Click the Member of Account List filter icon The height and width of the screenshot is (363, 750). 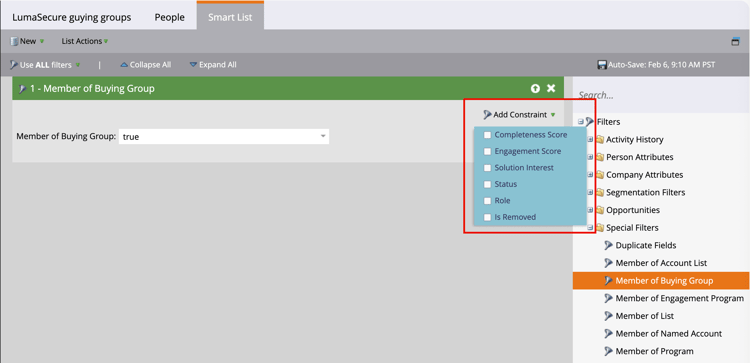coord(608,263)
